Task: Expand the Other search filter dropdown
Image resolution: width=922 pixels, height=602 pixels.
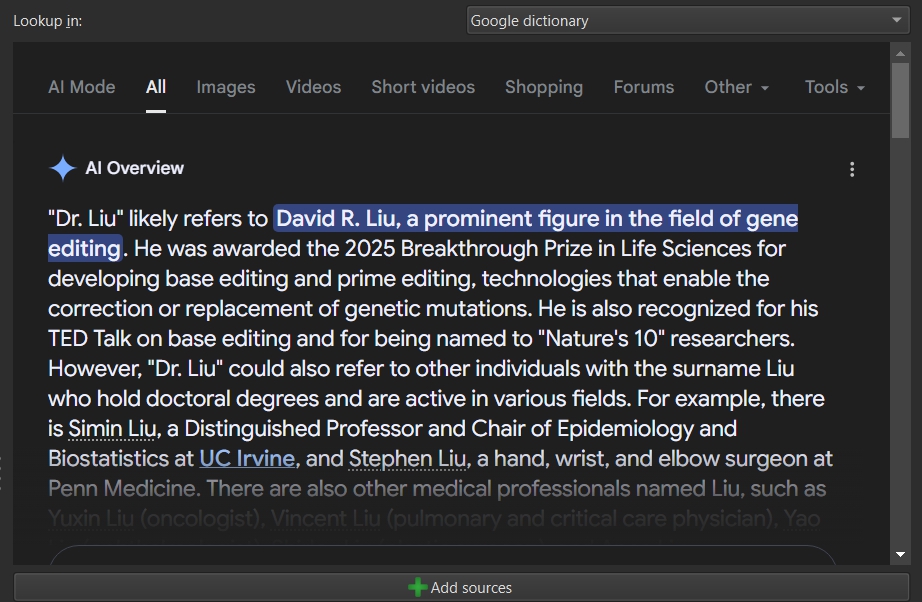Action: [x=737, y=87]
